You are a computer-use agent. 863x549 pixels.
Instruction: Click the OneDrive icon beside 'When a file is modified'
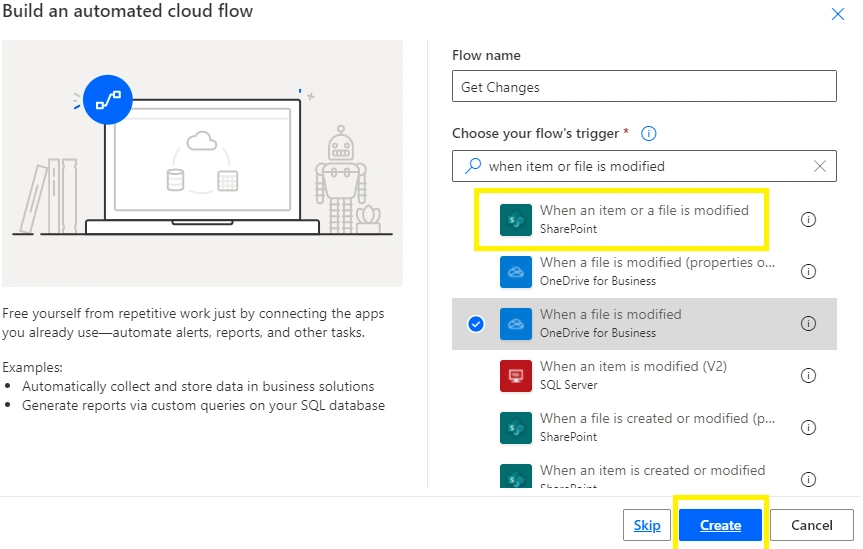click(x=516, y=324)
